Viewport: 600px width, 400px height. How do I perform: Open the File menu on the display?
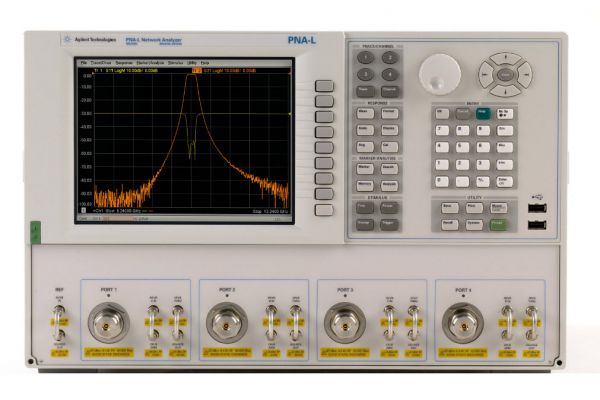coord(84,63)
